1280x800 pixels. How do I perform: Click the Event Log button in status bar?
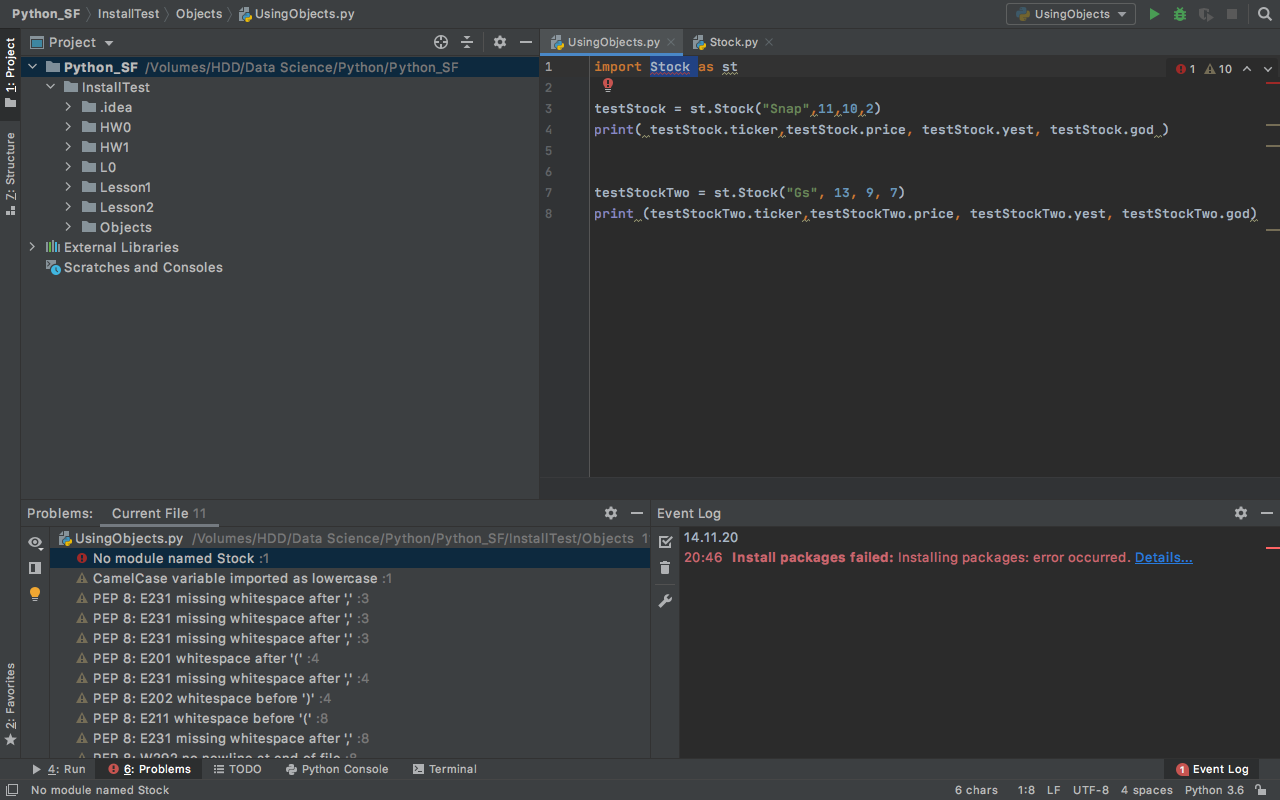(x=1212, y=769)
